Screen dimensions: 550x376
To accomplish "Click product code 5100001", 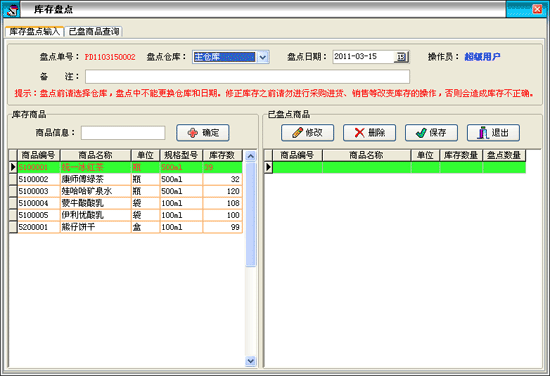I will [x=33, y=167].
